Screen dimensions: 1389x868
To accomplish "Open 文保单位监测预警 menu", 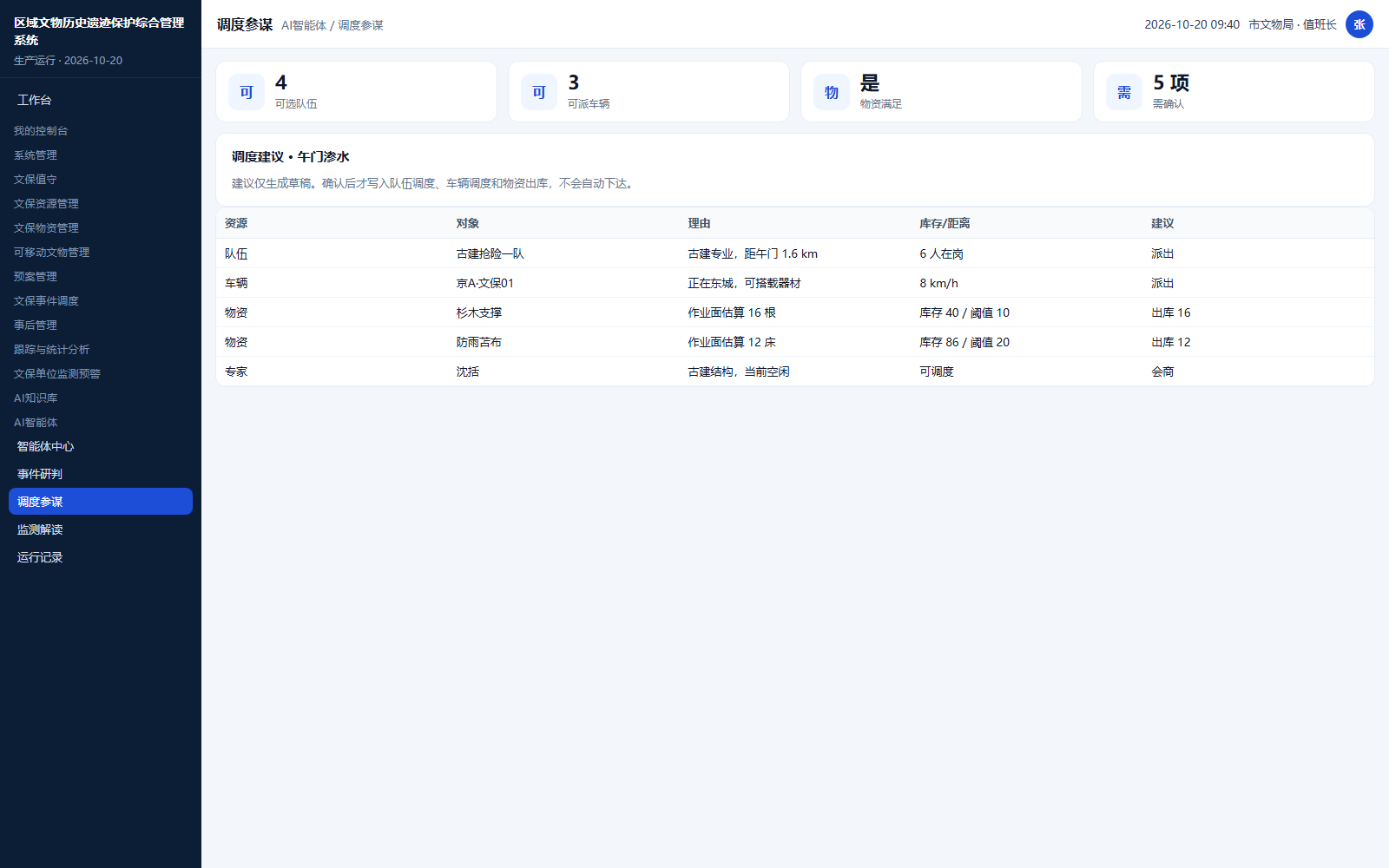I will pyautogui.click(x=57, y=374).
